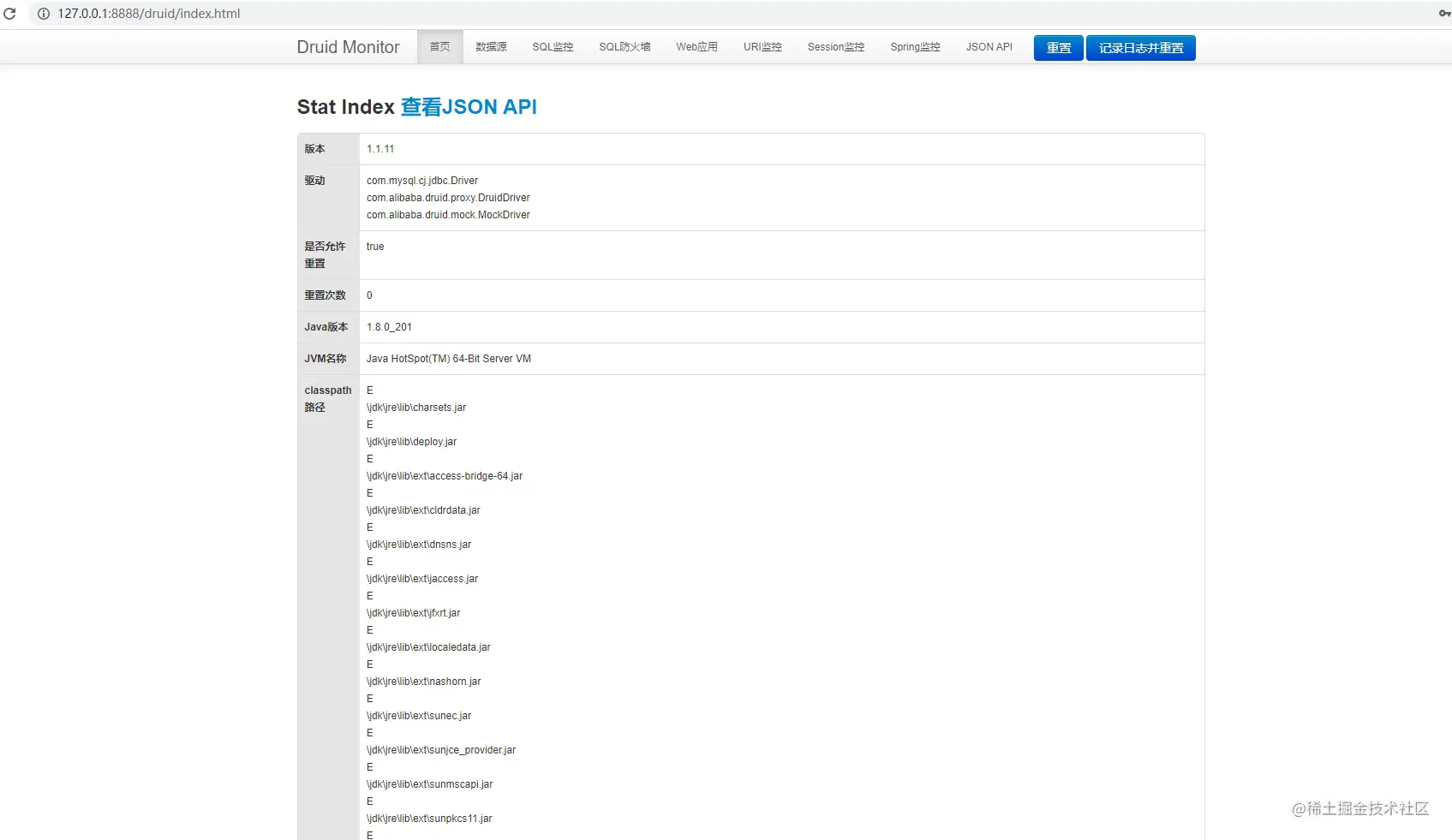The width and height of the screenshot is (1452, 840).
Task: Open the Web应用 tab
Action: click(696, 47)
